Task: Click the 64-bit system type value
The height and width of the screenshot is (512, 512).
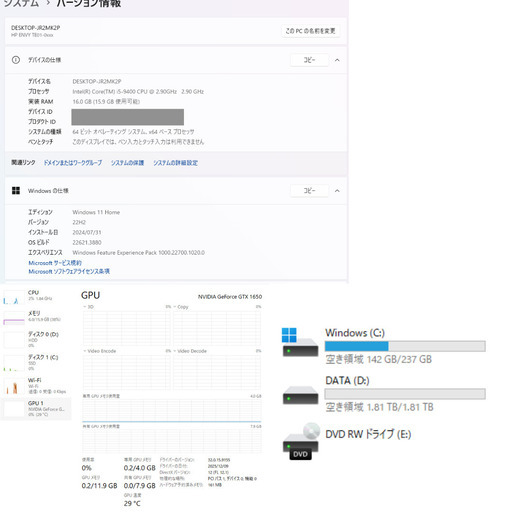Action: tap(133, 132)
